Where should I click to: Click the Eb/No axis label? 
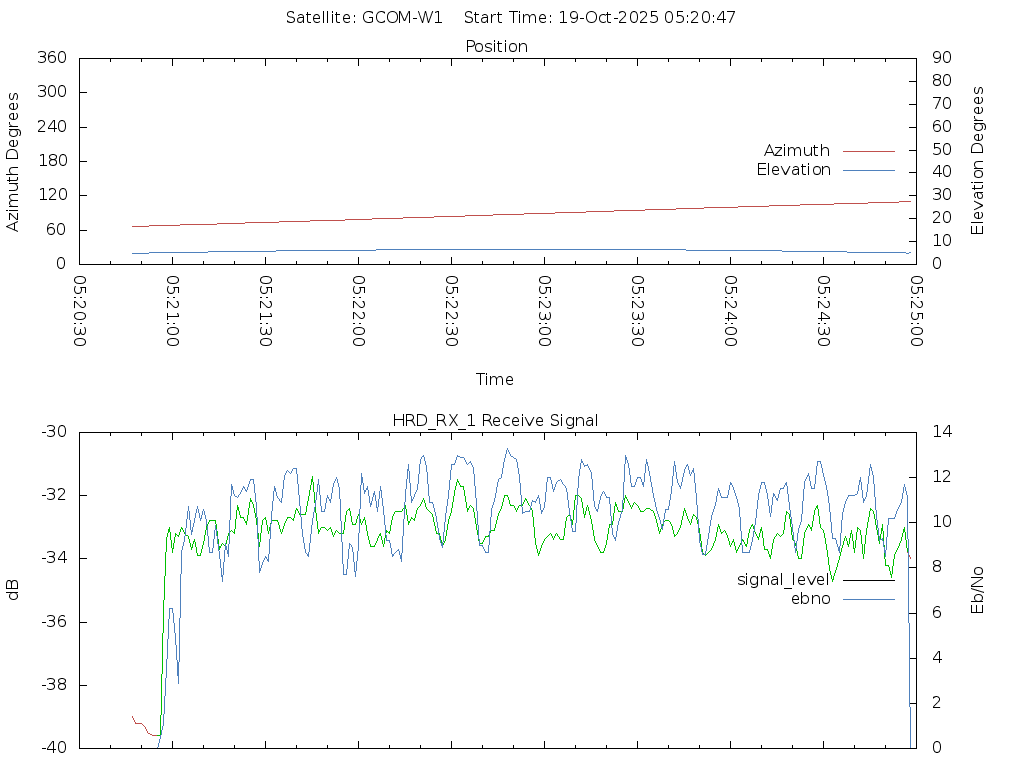pos(978,590)
